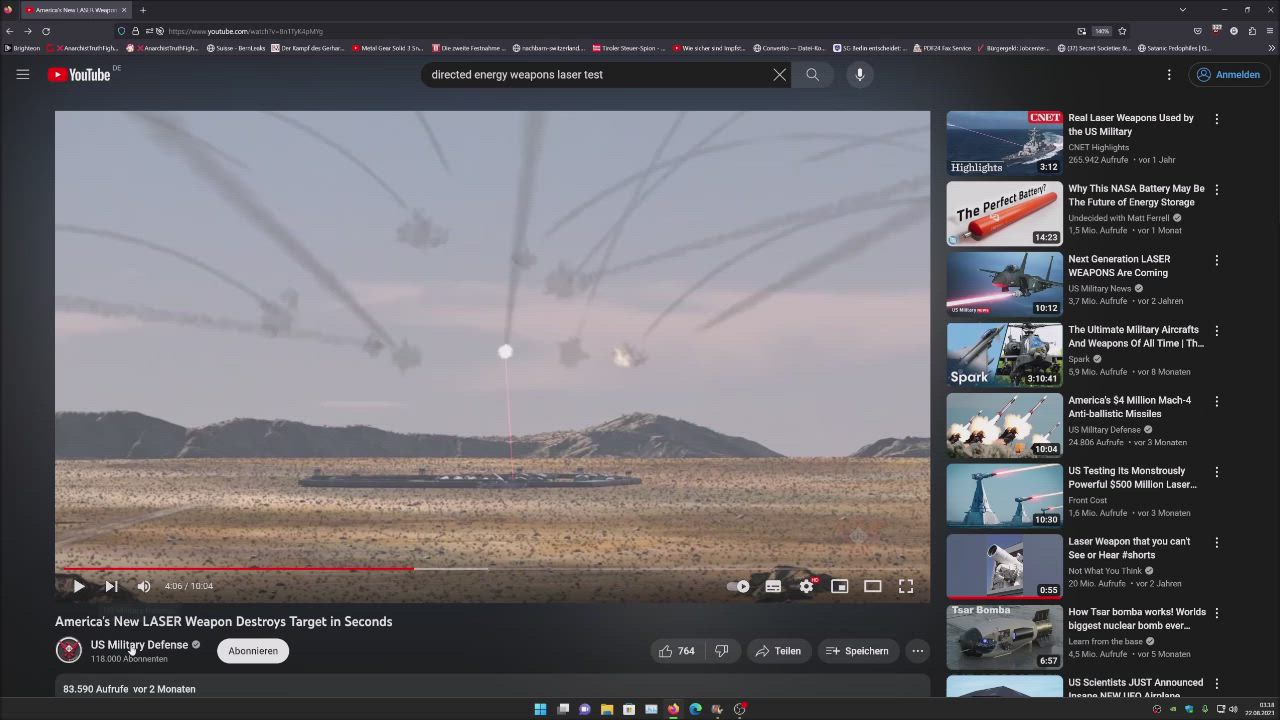Open more actions menu beside Speichern
The height and width of the screenshot is (720, 1280).
tap(917, 651)
